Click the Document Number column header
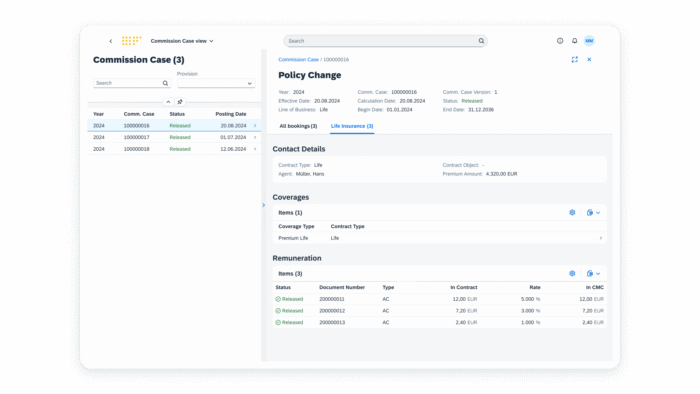This screenshot has width=700, height=394. (342, 288)
